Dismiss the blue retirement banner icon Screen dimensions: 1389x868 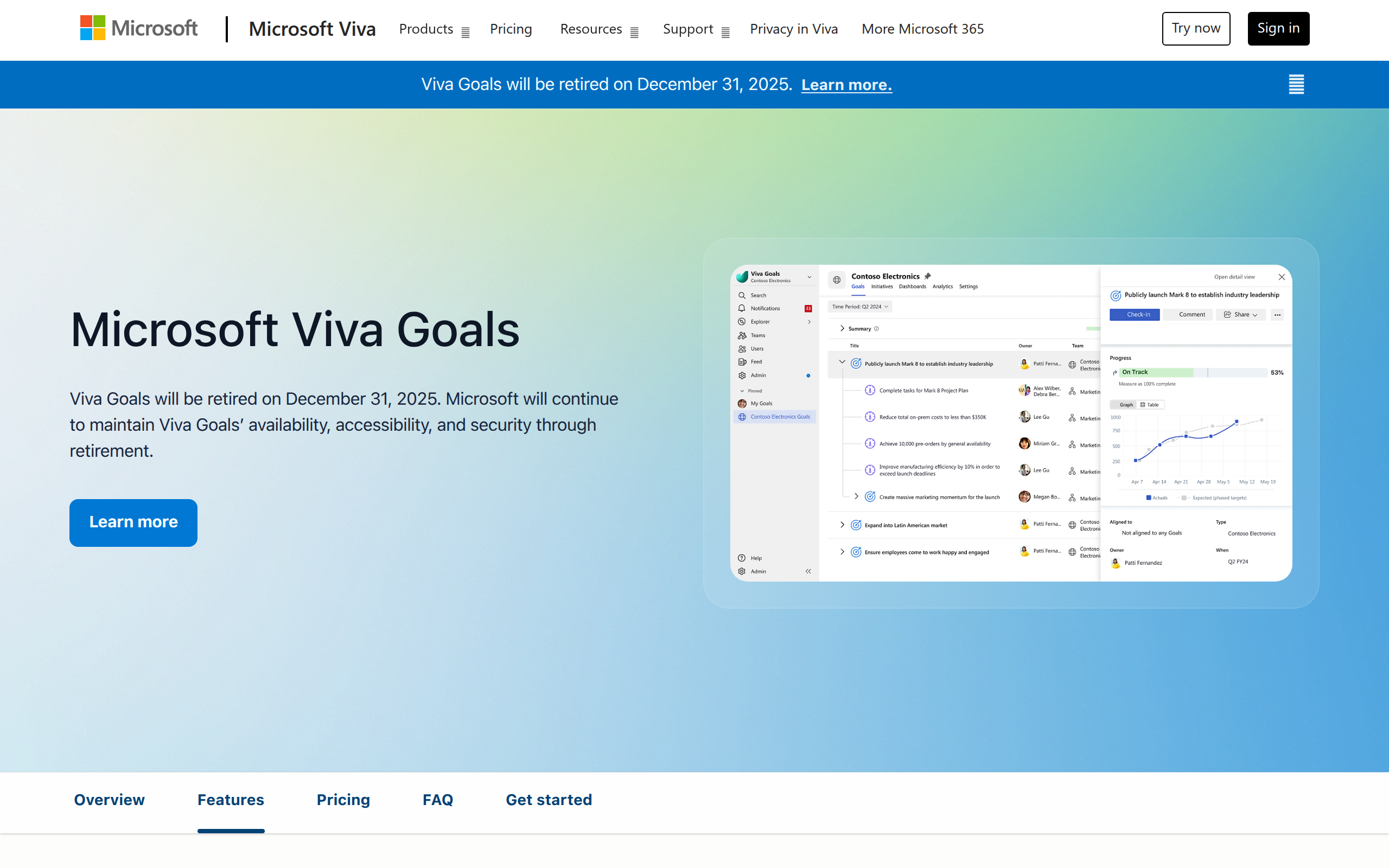[1296, 85]
